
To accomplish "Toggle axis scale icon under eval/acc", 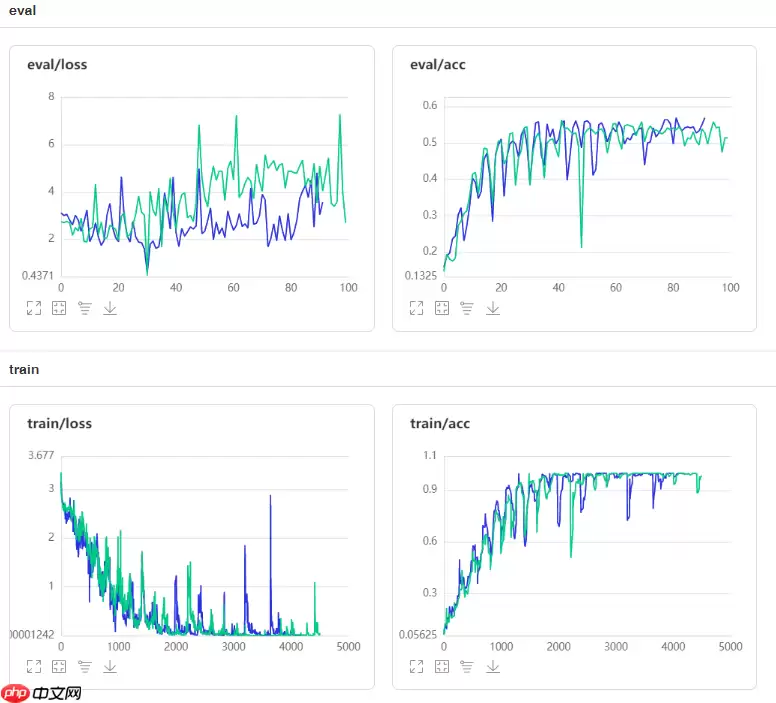I will [467, 308].
